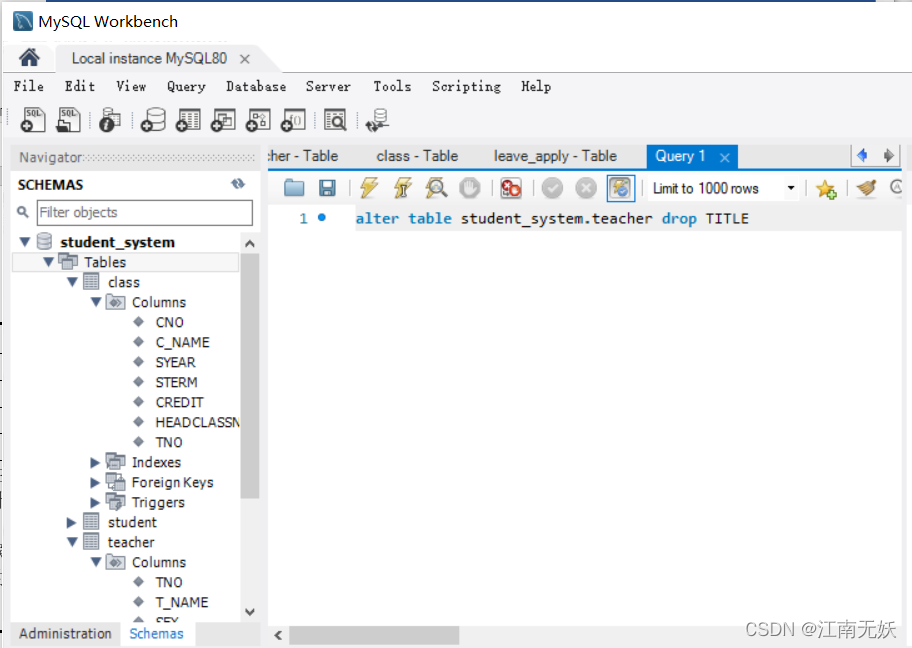This screenshot has height=648, width=912.
Task: Select the T_NAME column in teacher
Action: (181, 602)
